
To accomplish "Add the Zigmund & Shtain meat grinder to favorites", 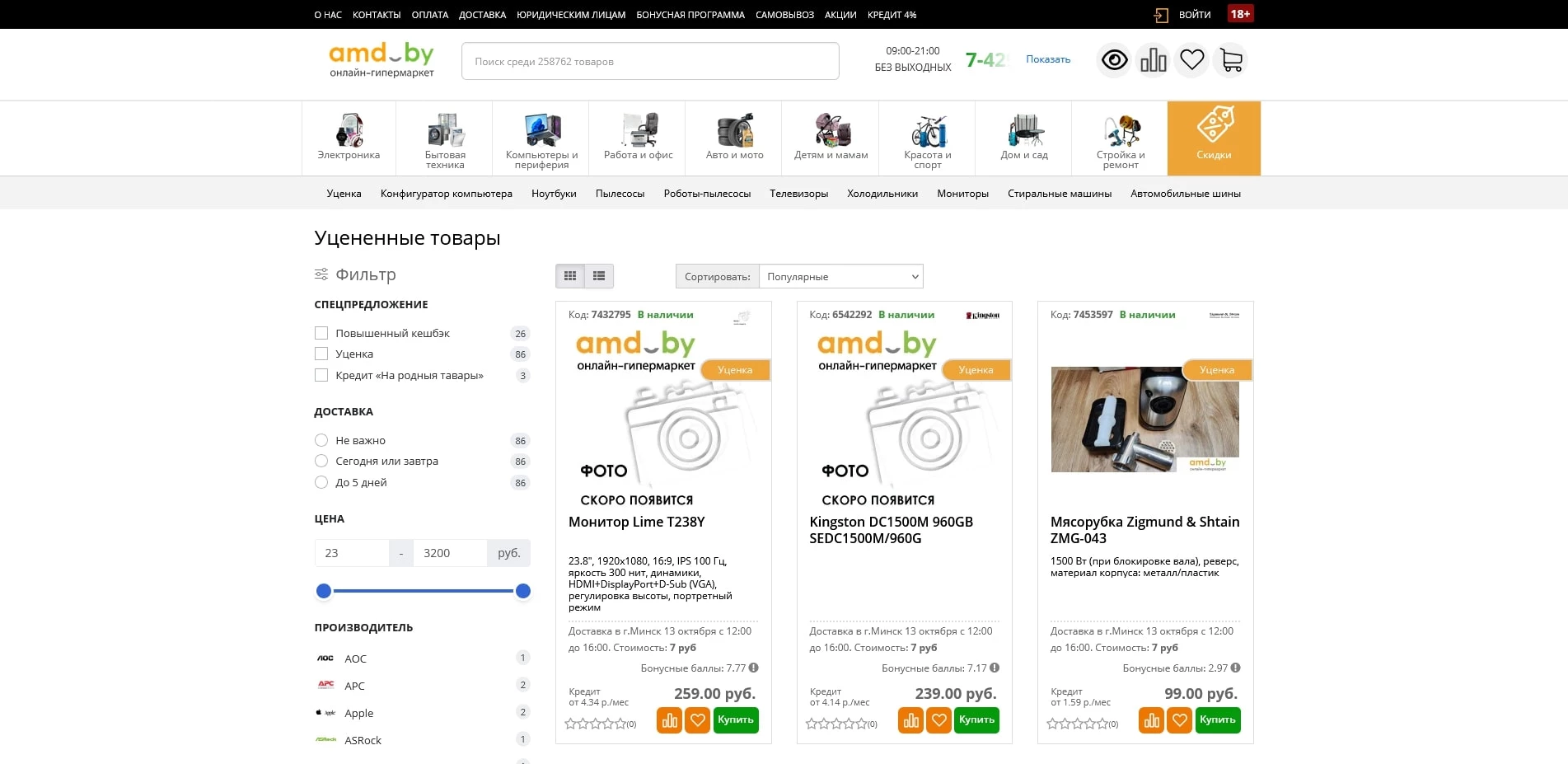I will (x=1180, y=719).
